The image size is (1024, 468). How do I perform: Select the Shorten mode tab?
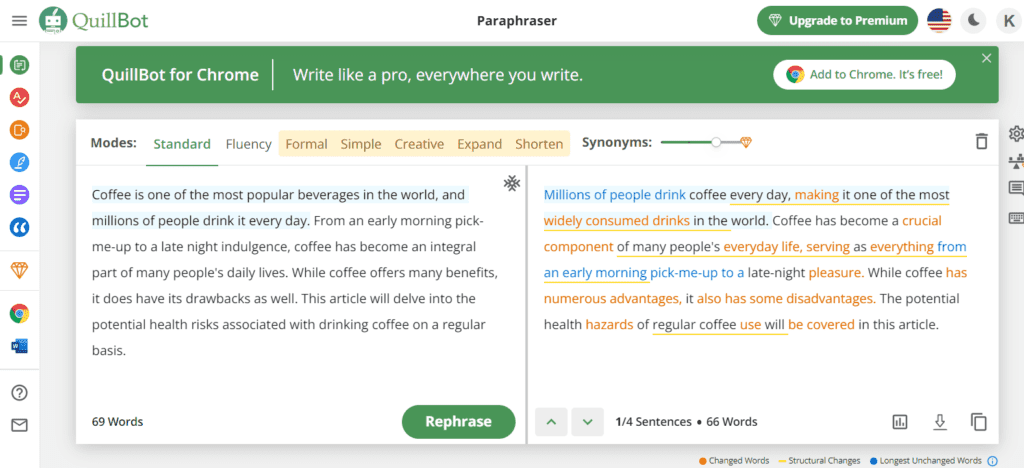pos(539,144)
